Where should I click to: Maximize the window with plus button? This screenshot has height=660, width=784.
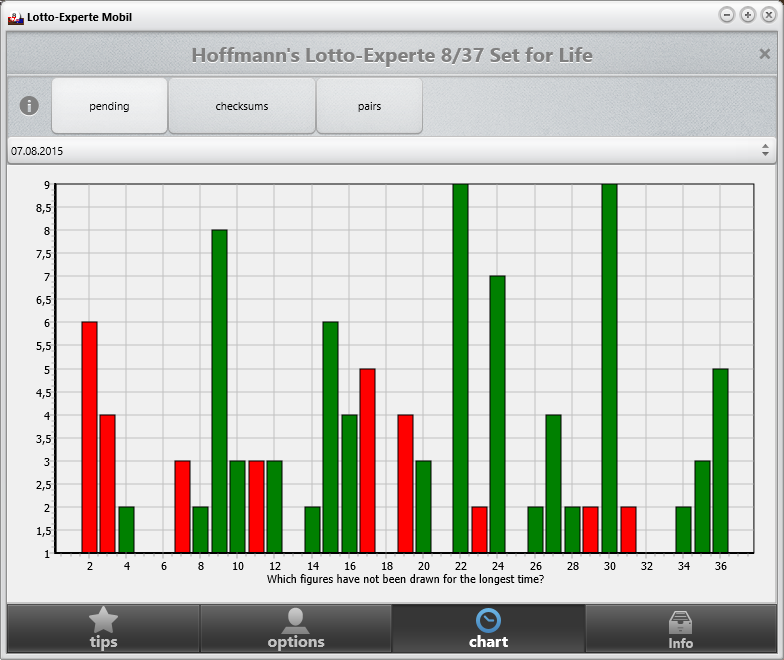(748, 15)
